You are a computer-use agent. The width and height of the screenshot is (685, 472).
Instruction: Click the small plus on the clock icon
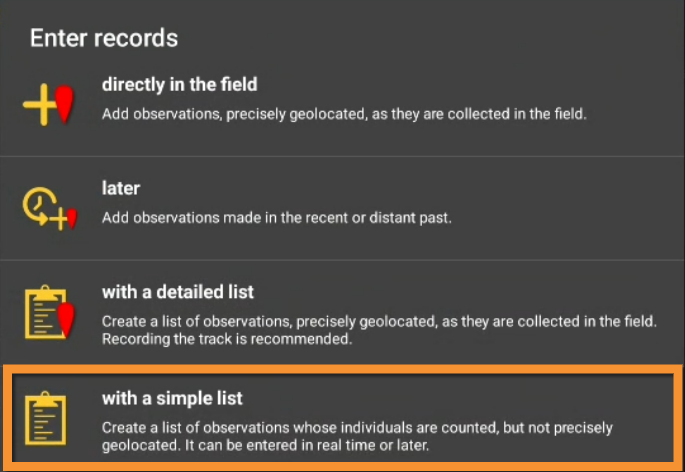[60, 219]
